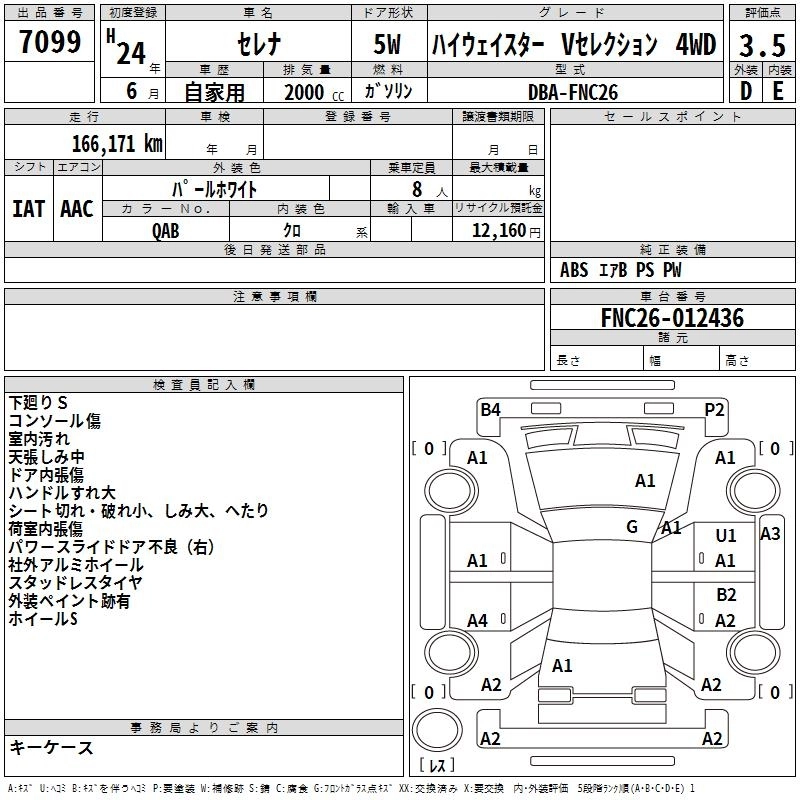Select note "シート切れ・破れ小、しみ大、へたり"
The height and width of the screenshot is (800, 800).
tap(138, 510)
